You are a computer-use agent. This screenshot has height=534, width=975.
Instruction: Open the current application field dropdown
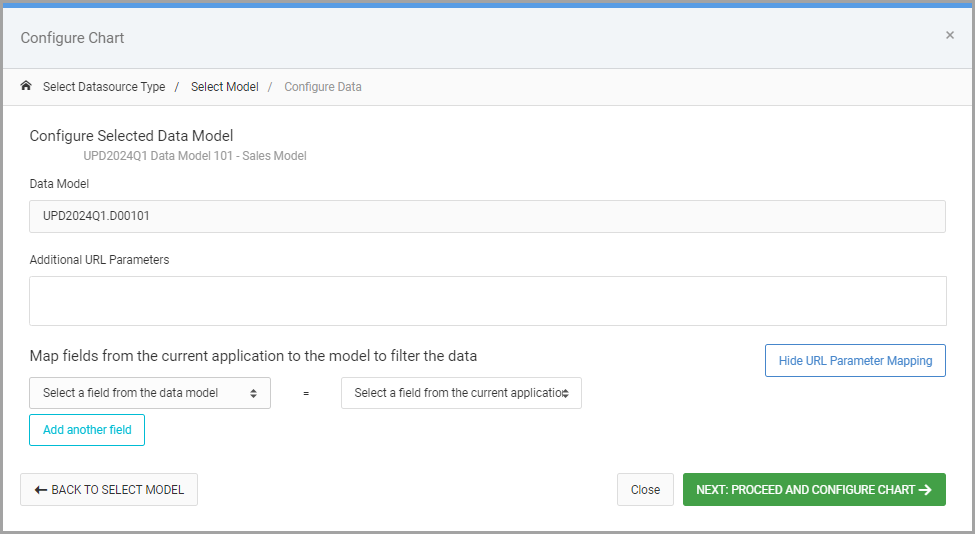point(461,393)
